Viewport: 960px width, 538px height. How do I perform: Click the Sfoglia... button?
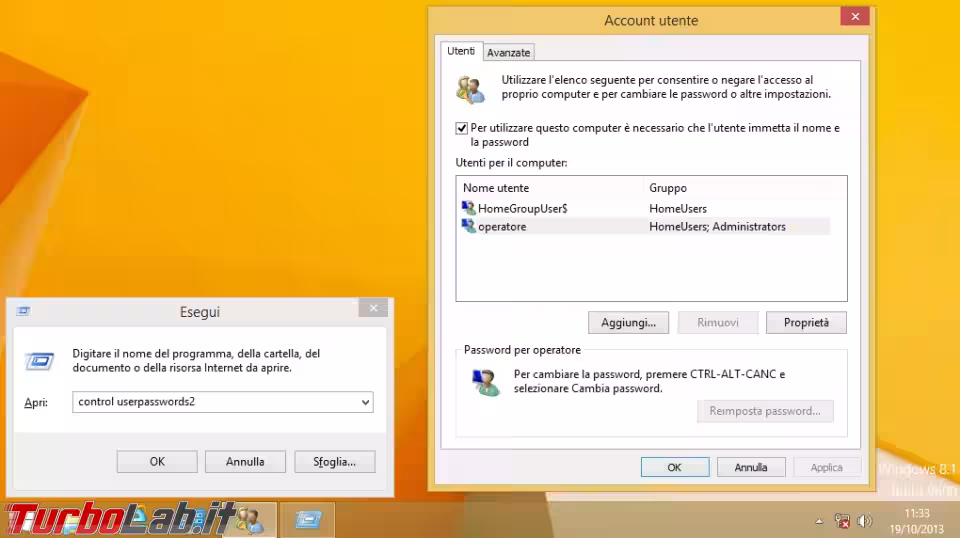[x=334, y=461]
